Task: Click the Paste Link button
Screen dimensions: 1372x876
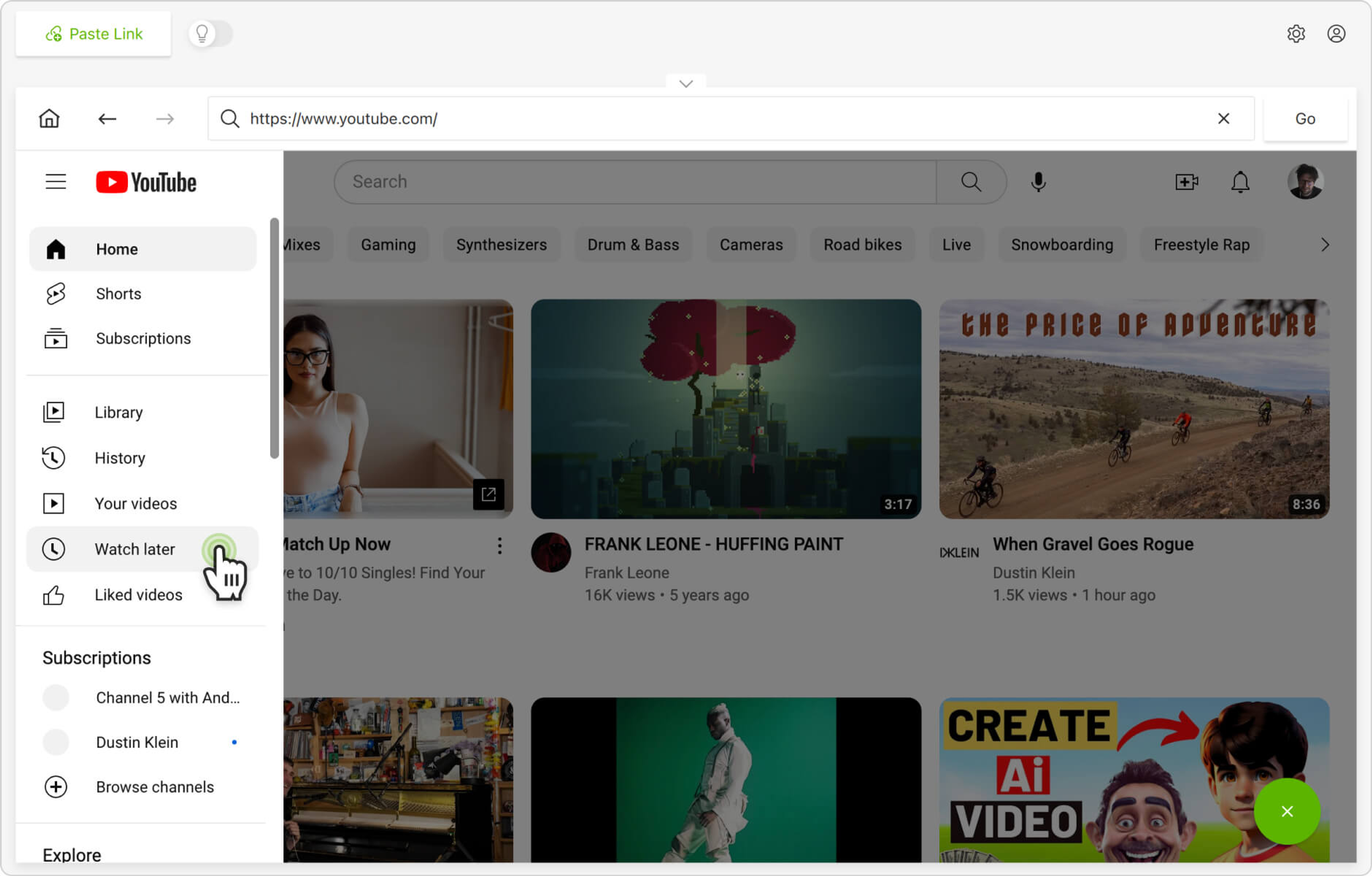Action: pyautogui.click(x=94, y=34)
